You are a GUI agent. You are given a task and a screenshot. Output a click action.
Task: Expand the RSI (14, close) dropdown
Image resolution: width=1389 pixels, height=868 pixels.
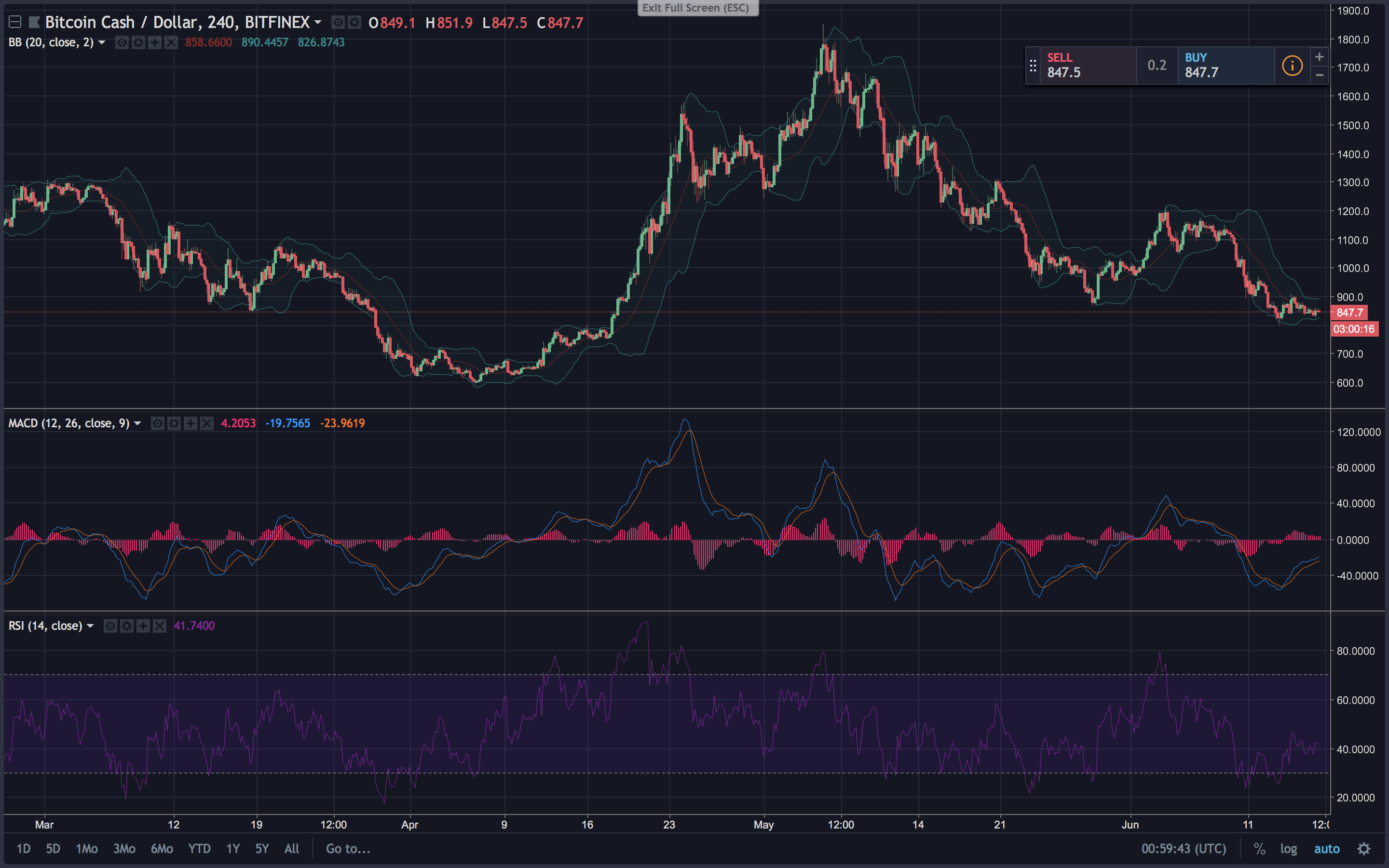(x=90, y=626)
